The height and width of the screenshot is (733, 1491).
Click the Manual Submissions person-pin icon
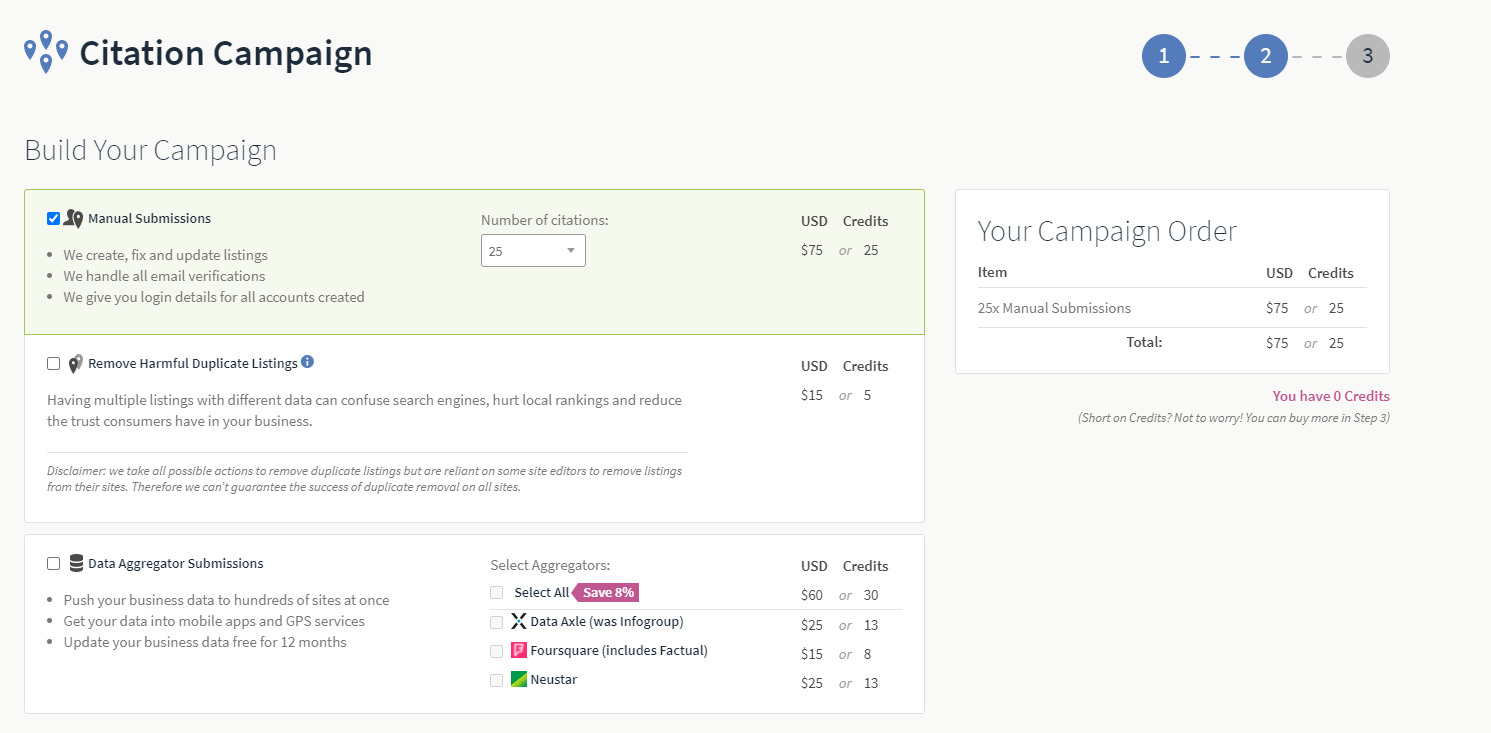74,219
